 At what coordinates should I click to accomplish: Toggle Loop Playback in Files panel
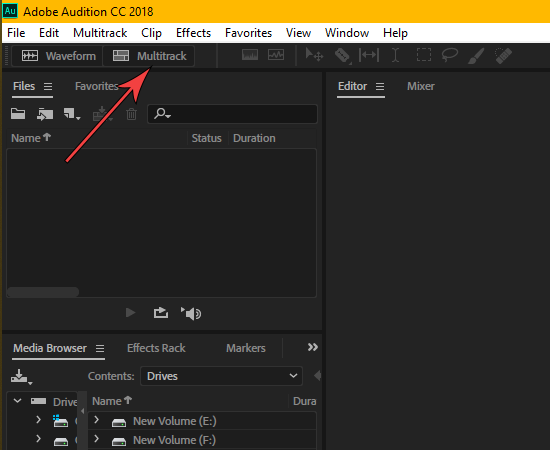(x=161, y=313)
